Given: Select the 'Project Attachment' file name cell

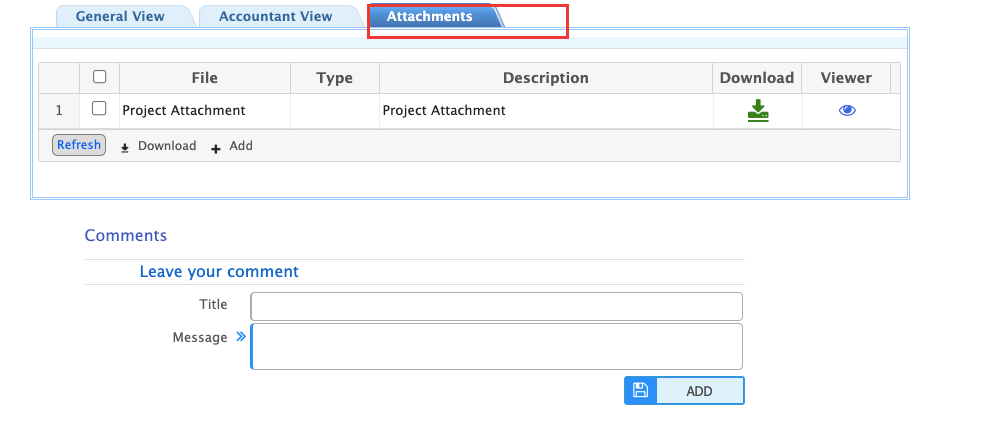Looking at the screenshot, I should click(205, 110).
